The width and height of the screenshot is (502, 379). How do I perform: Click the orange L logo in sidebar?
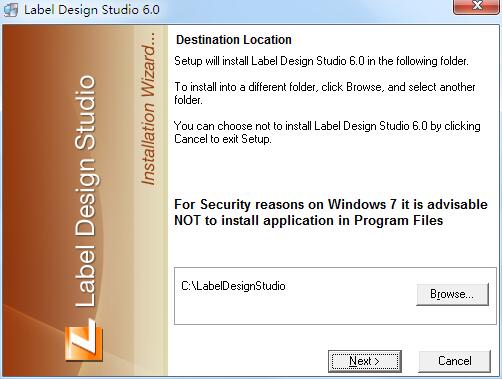point(84,340)
